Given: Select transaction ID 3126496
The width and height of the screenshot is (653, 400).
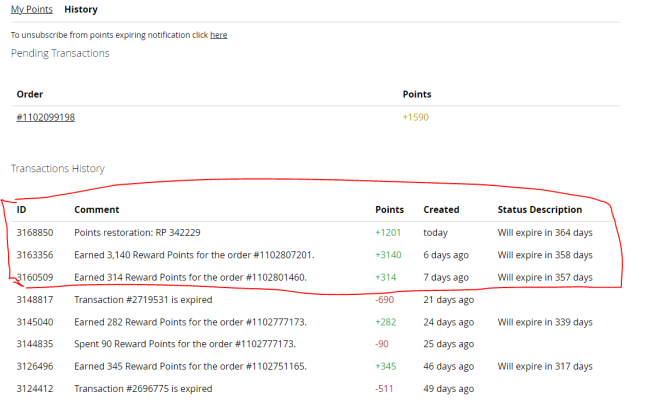Looking at the screenshot, I should [35, 366].
